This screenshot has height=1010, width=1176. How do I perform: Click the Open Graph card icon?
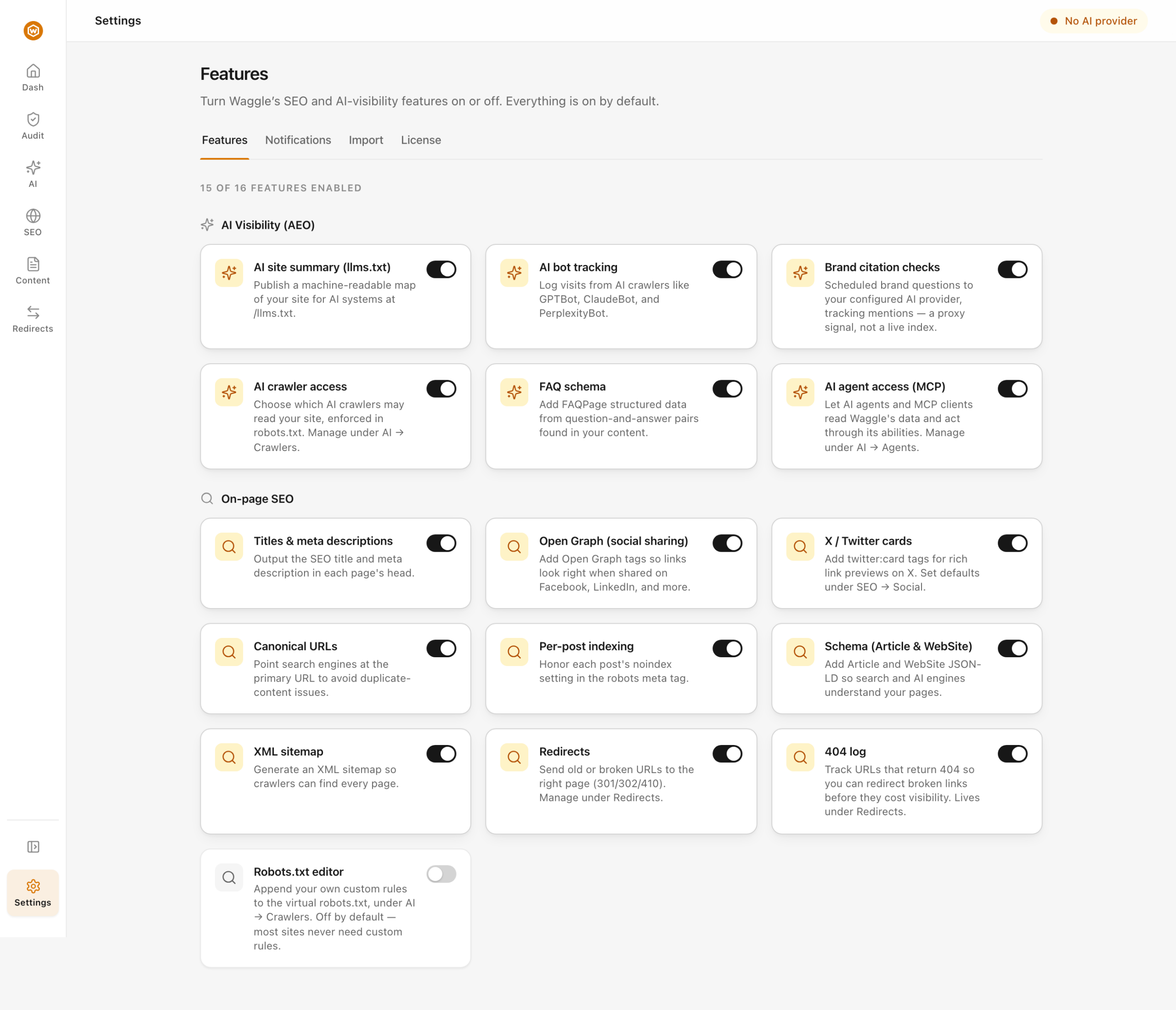pyautogui.click(x=514, y=547)
